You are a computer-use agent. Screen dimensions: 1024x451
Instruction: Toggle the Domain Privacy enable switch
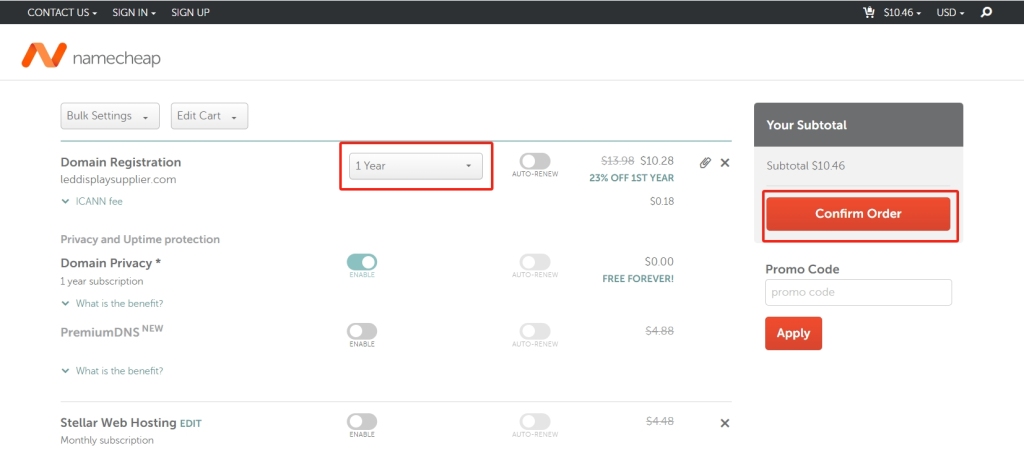click(x=362, y=262)
